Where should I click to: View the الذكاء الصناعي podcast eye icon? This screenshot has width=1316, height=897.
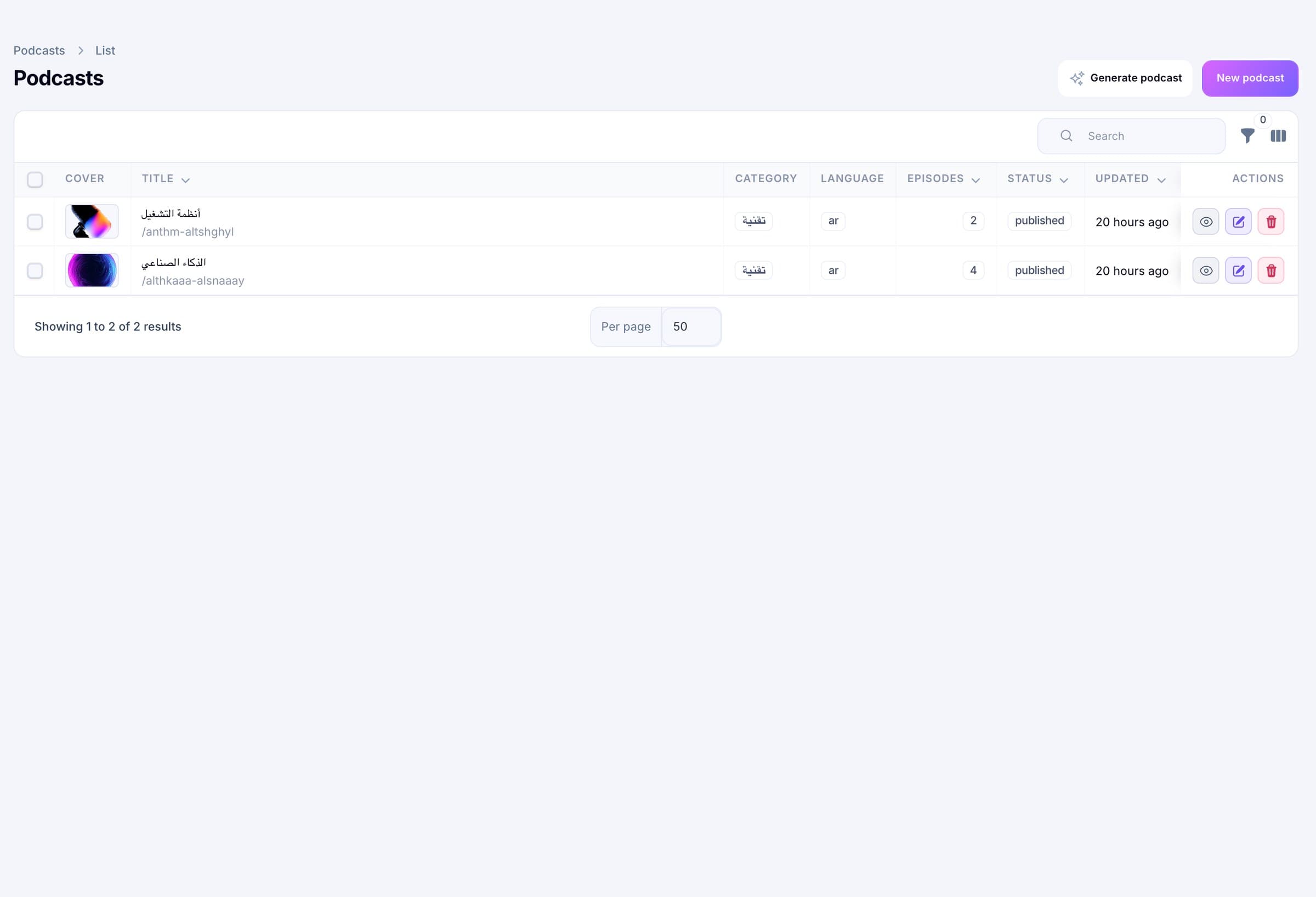[x=1206, y=271]
